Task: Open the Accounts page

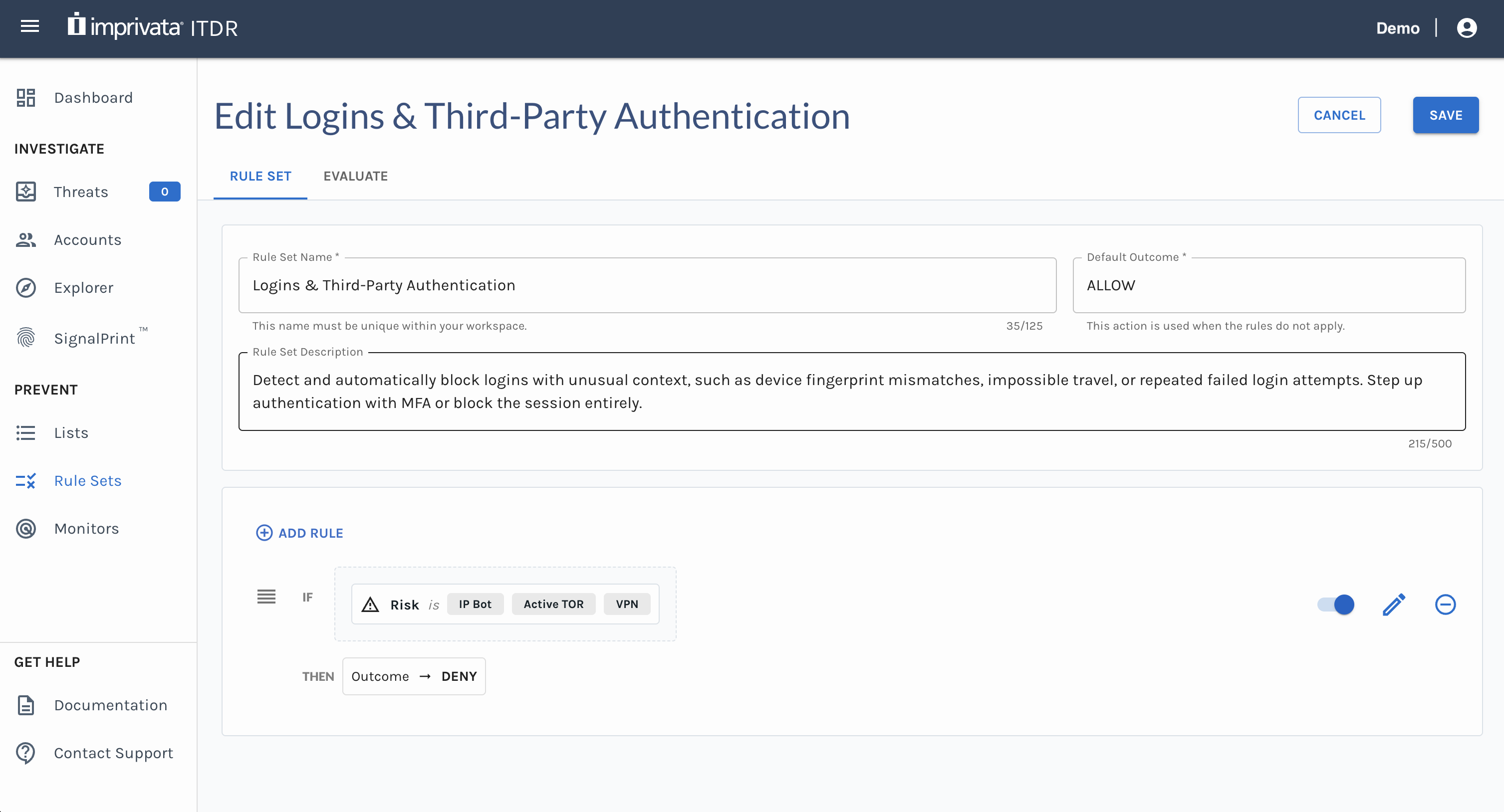Action: tap(88, 239)
